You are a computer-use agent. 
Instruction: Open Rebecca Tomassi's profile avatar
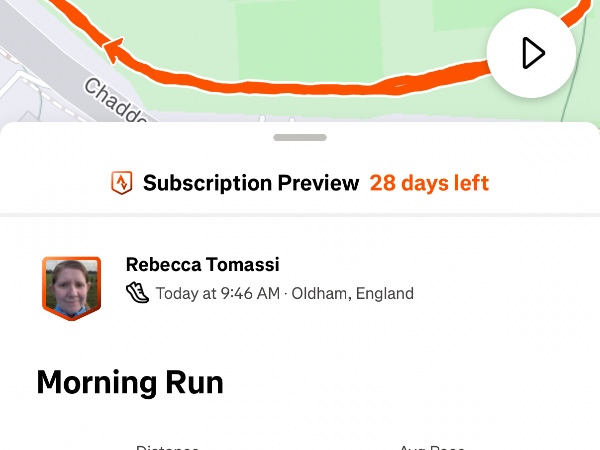[71, 287]
